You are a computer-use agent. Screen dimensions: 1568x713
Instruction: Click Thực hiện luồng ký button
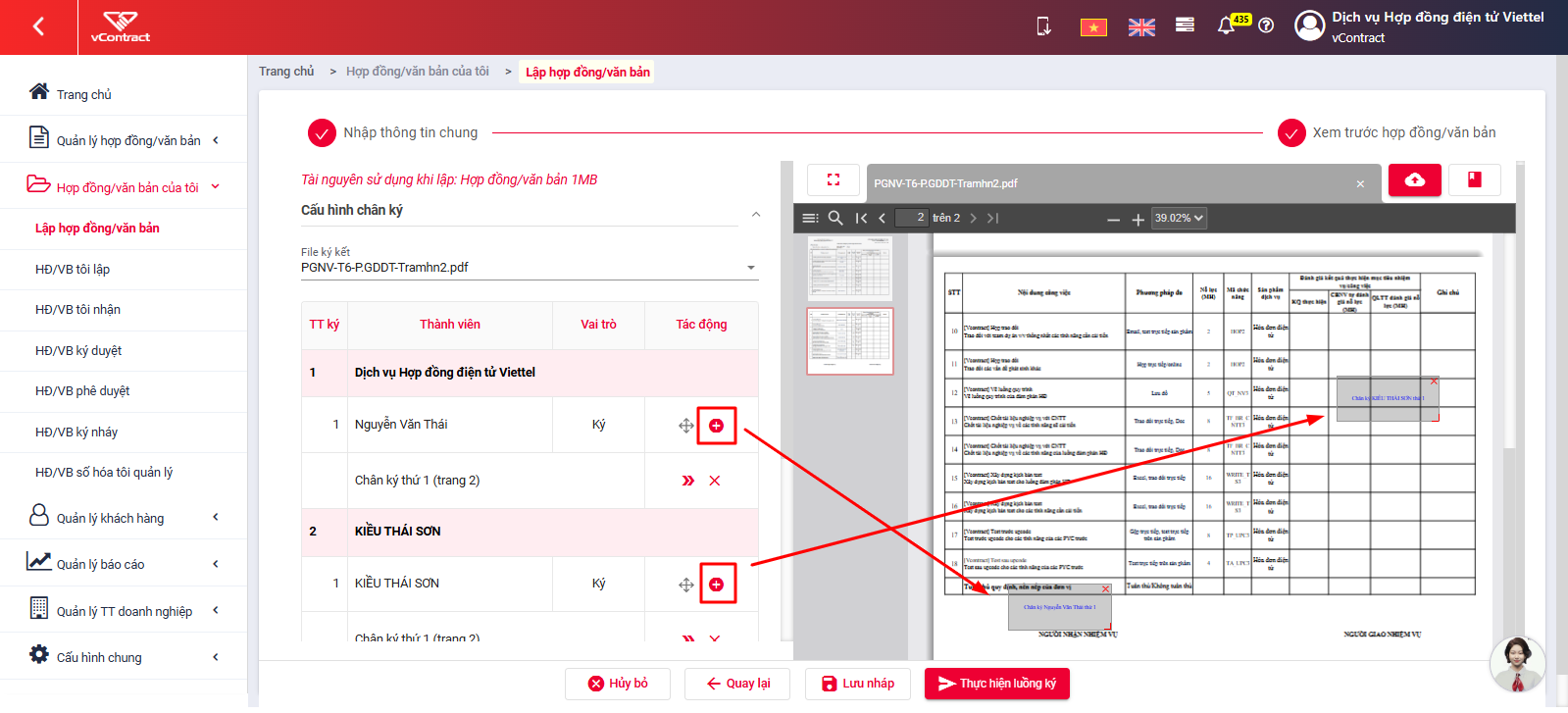[x=997, y=684]
